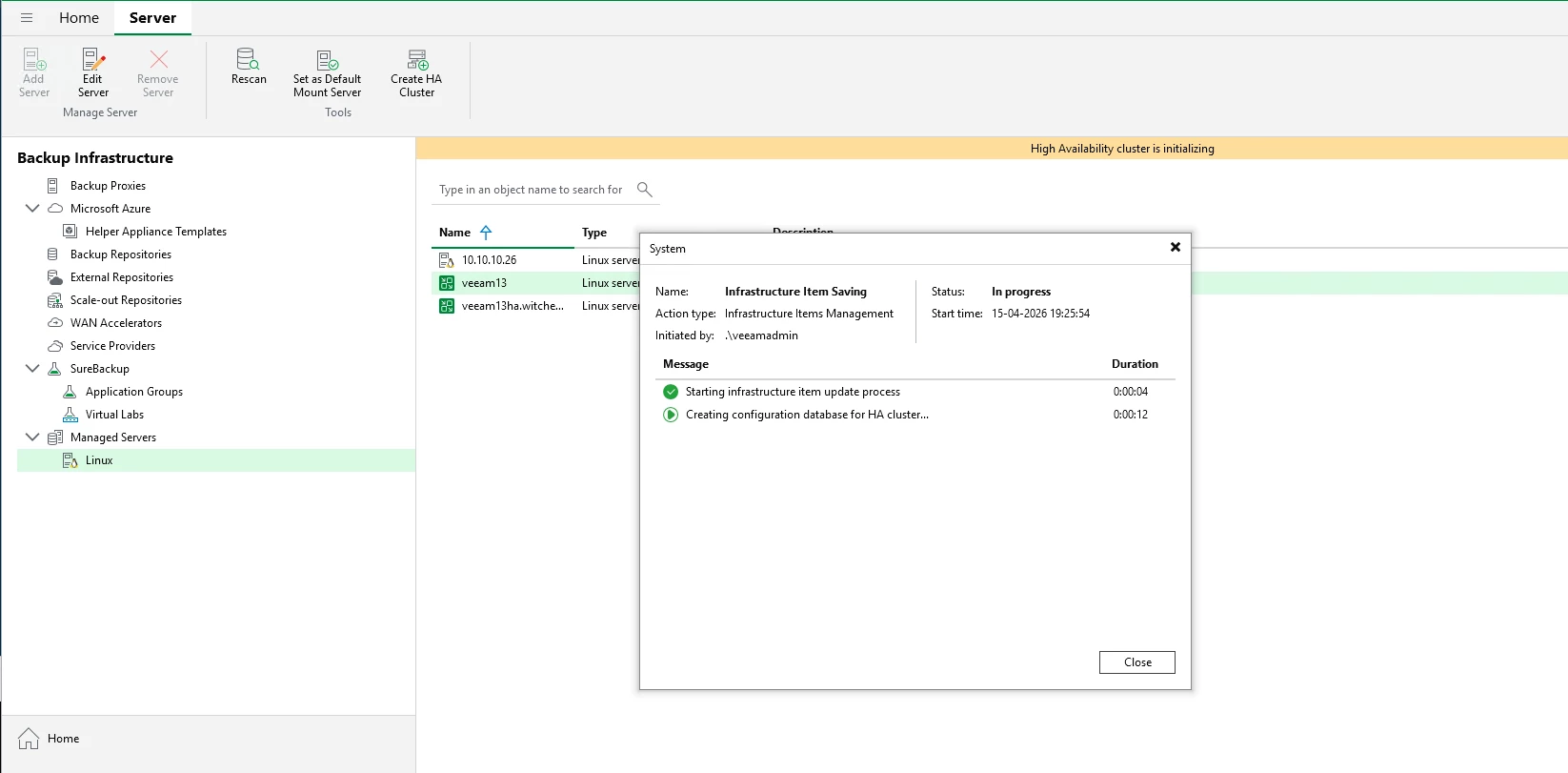Screen dimensions: 1568x773
Task: Click the Close button in System dialog
Action: pyautogui.click(x=1137, y=662)
